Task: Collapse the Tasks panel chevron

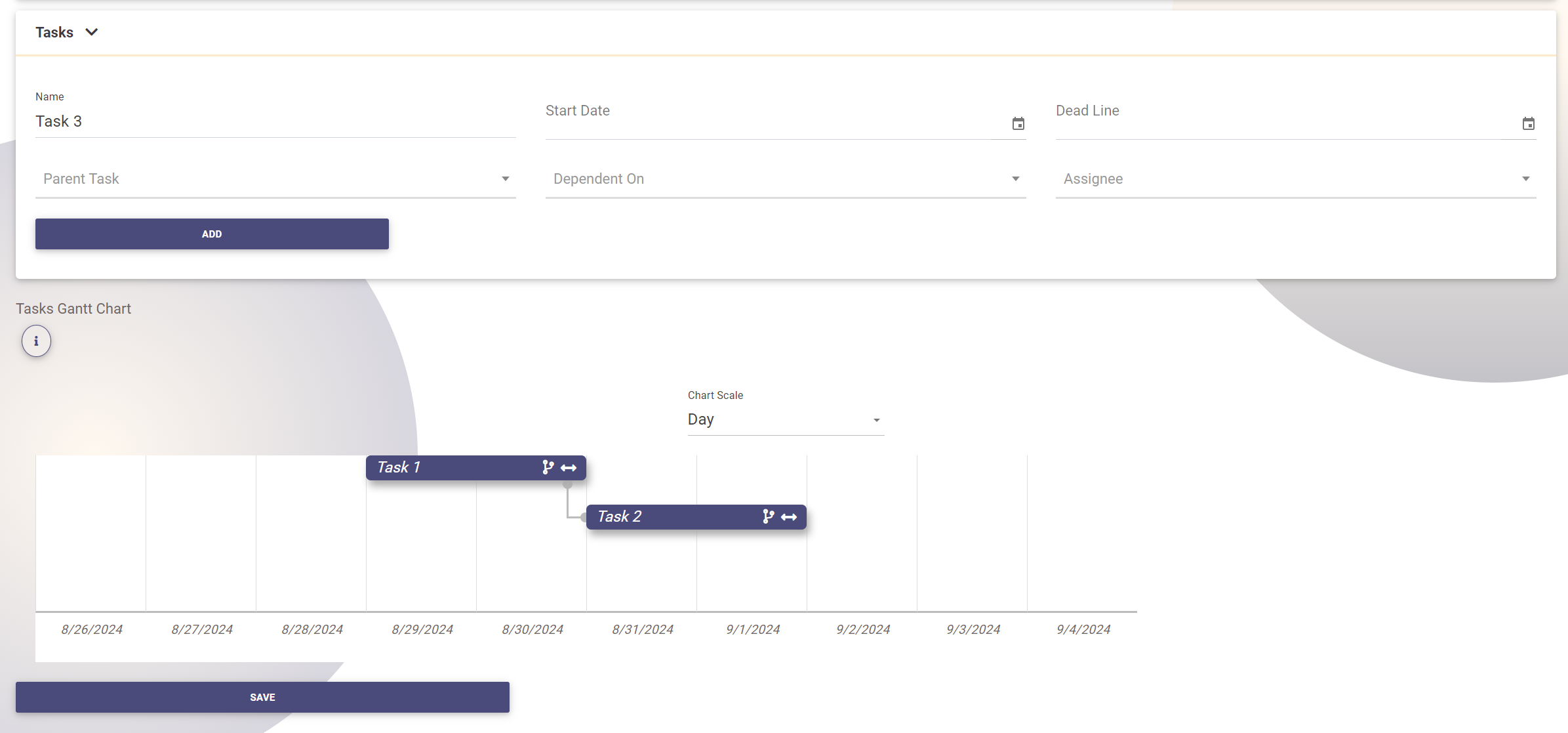Action: (92, 32)
